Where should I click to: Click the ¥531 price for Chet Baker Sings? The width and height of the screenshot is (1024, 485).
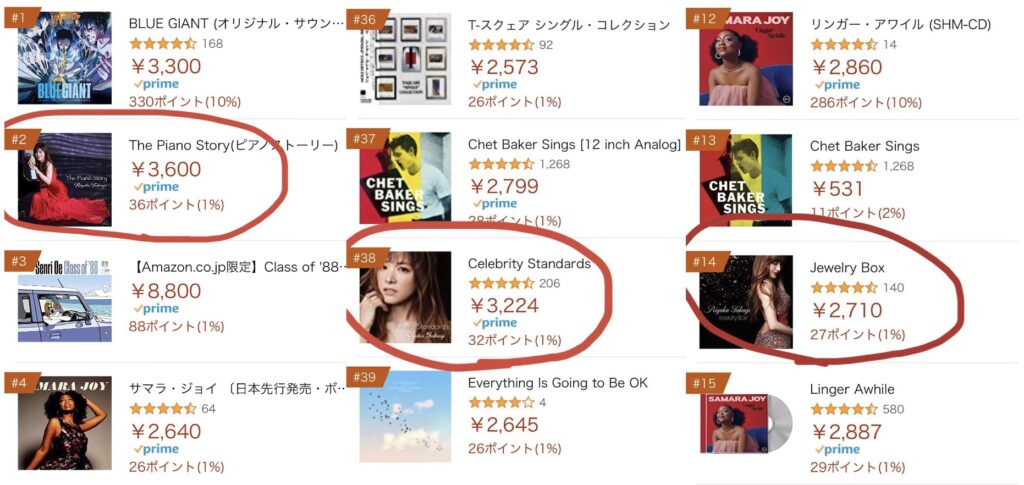(837, 188)
